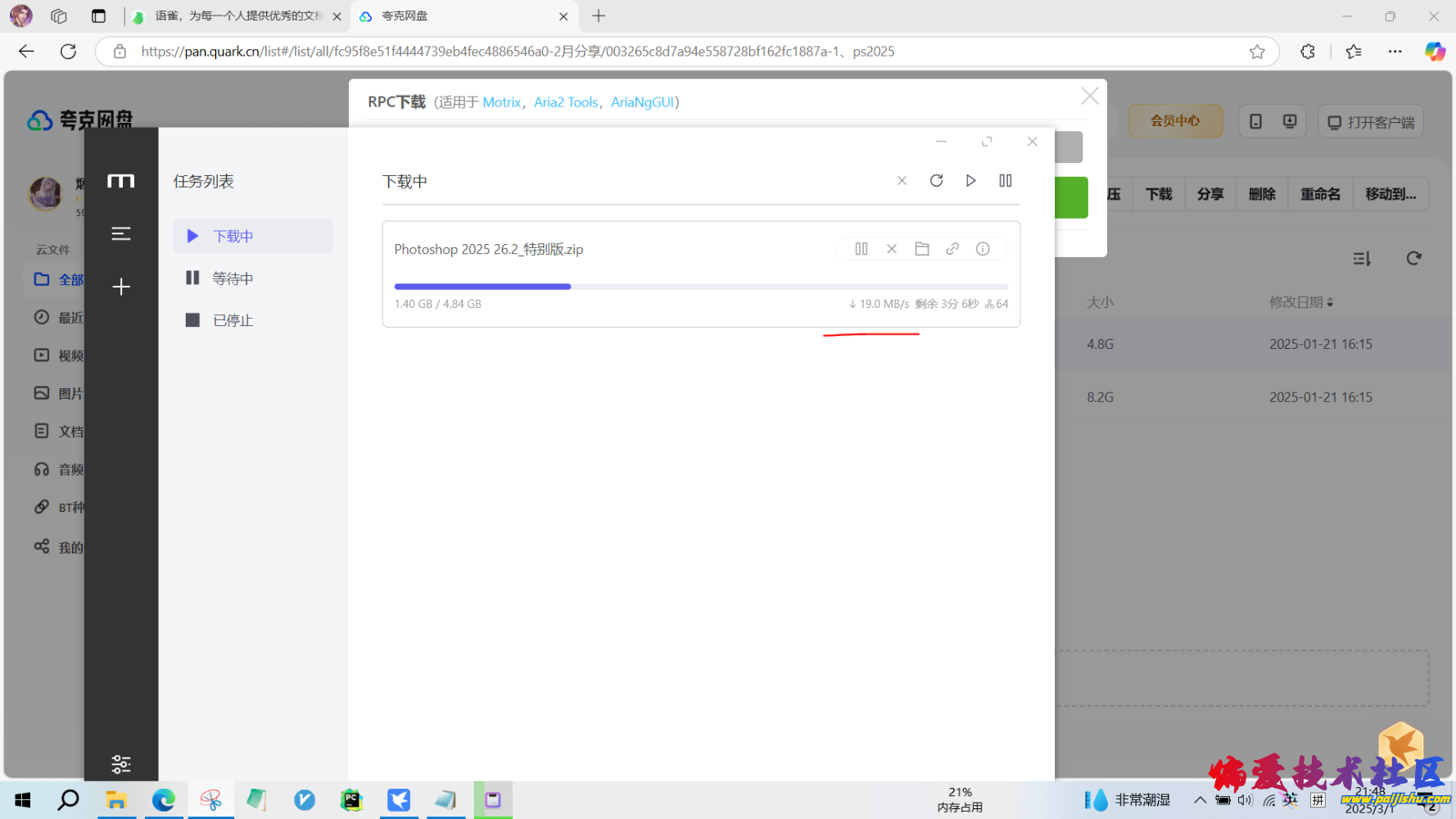
Task: Pause all tasks in Motrix header
Action: [x=1006, y=181]
